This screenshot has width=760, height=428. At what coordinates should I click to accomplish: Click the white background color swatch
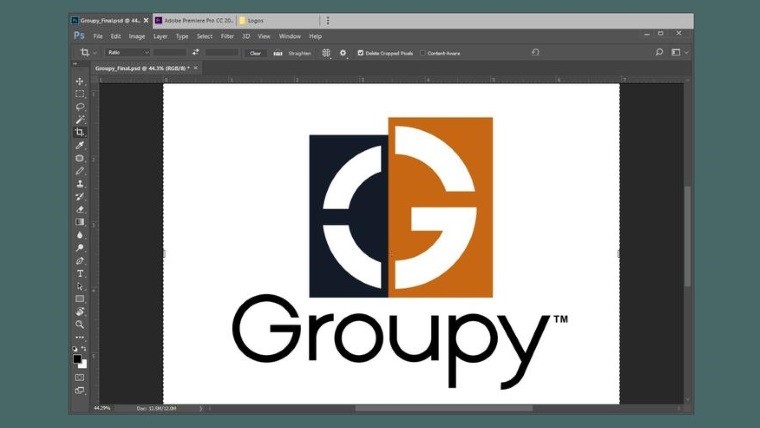point(84,364)
